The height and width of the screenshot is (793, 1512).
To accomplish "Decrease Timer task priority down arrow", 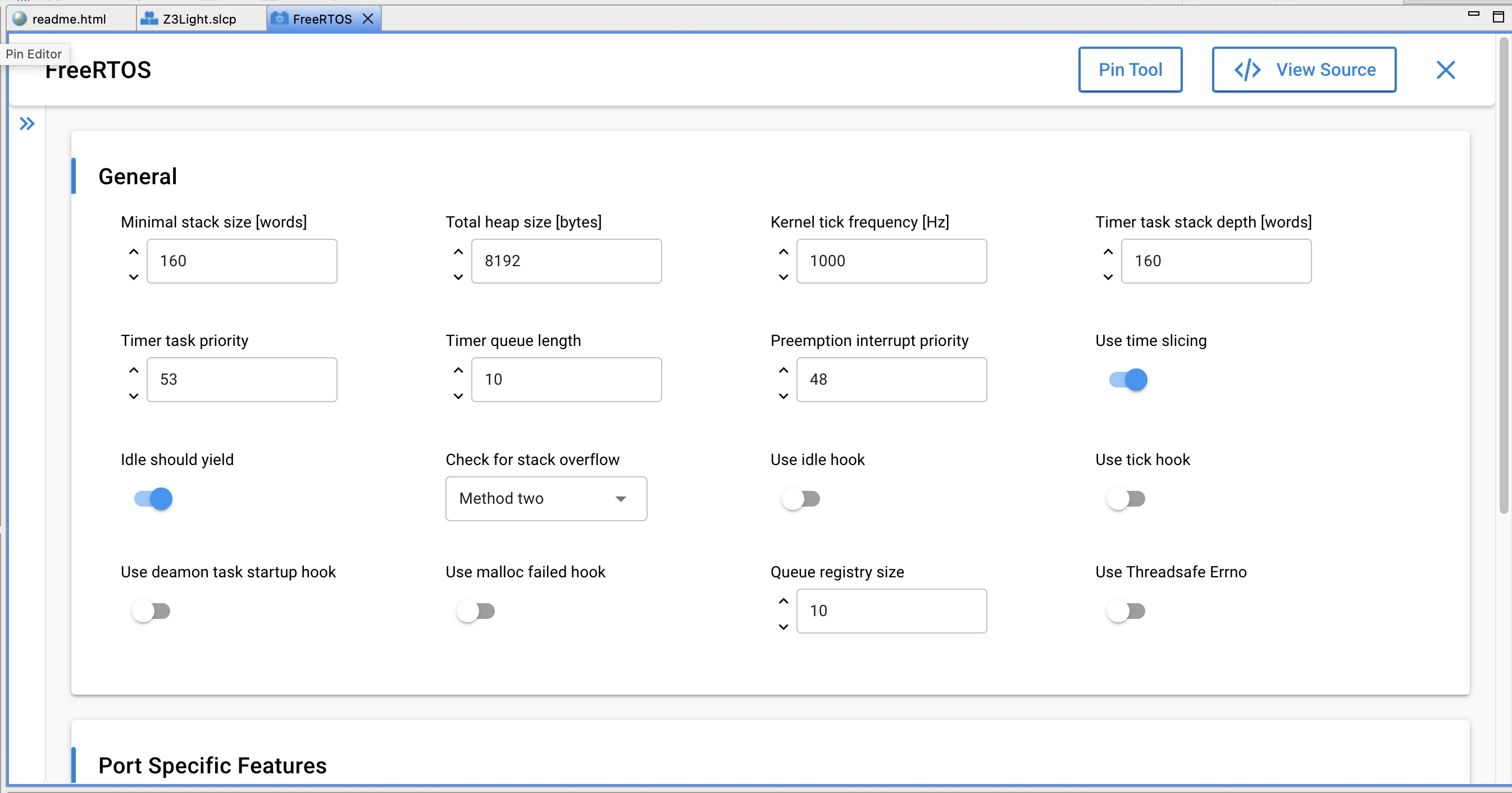I will coord(134,396).
